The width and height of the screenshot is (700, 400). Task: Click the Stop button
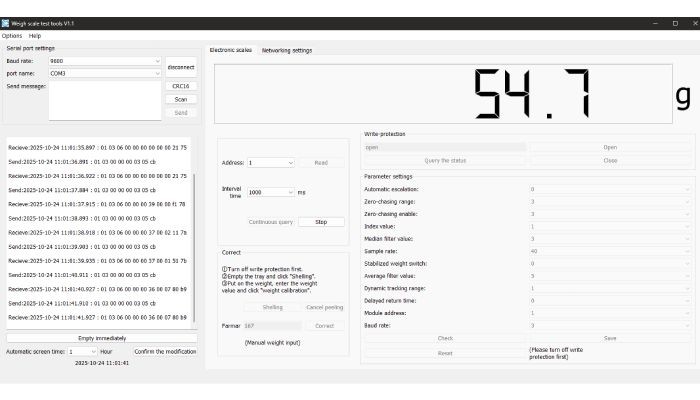[x=321, y=222]
